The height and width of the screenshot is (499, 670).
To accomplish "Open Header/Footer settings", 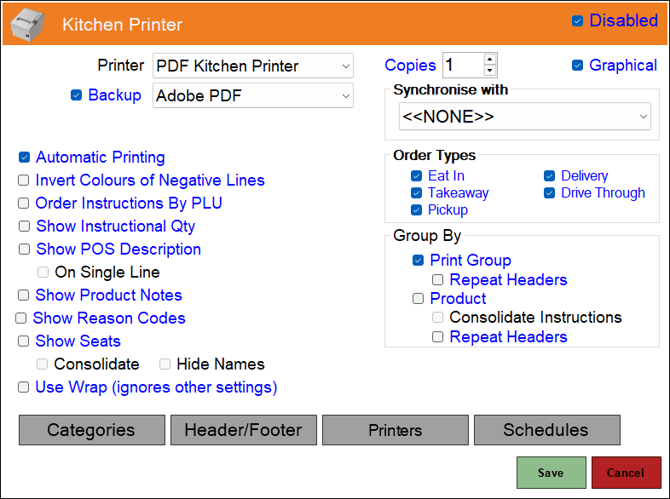I will 243,430.
